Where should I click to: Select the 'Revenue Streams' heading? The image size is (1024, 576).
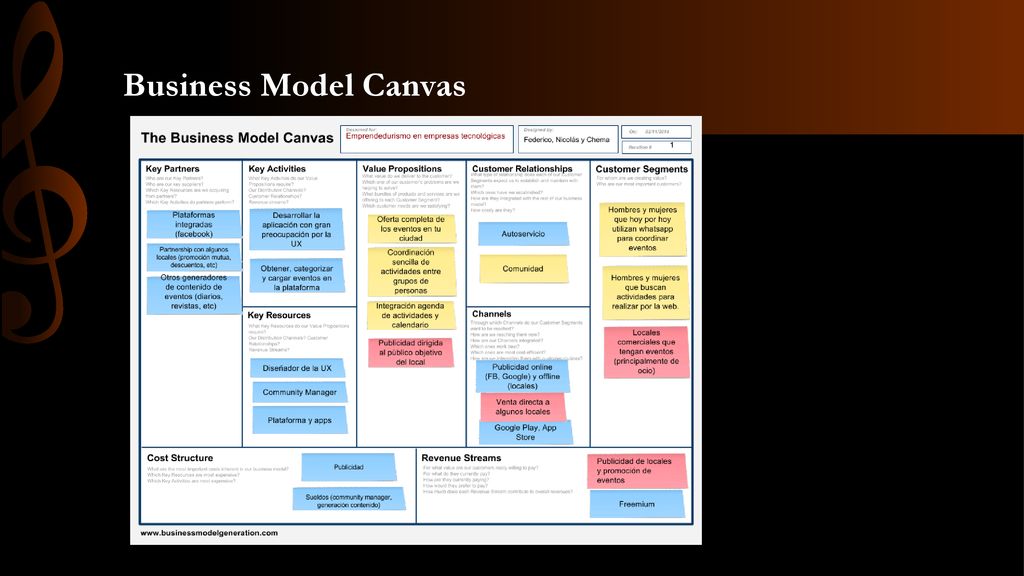(x=461, y=458)
